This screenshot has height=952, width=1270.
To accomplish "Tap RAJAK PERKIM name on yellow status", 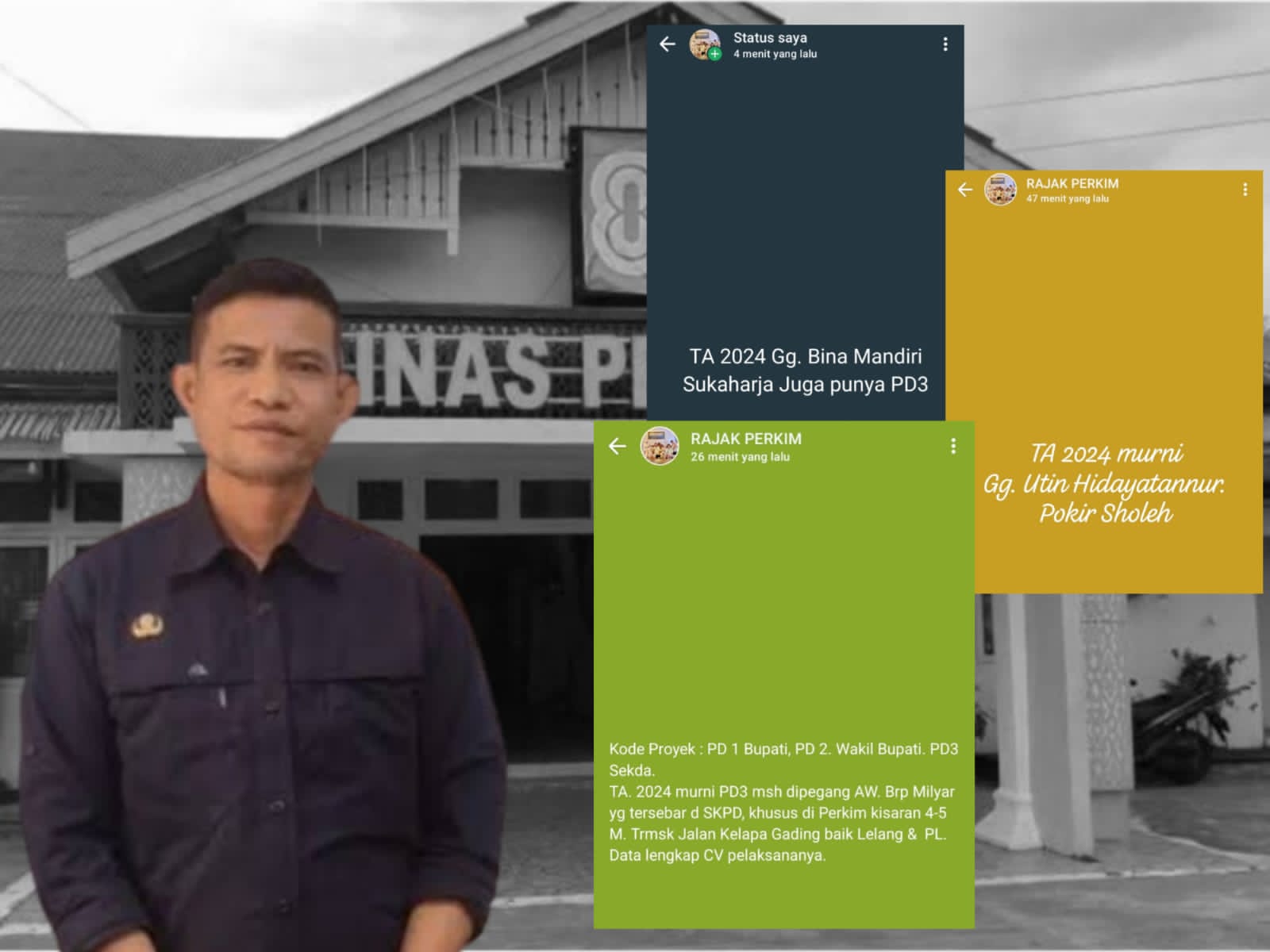I will (1072, 183).
